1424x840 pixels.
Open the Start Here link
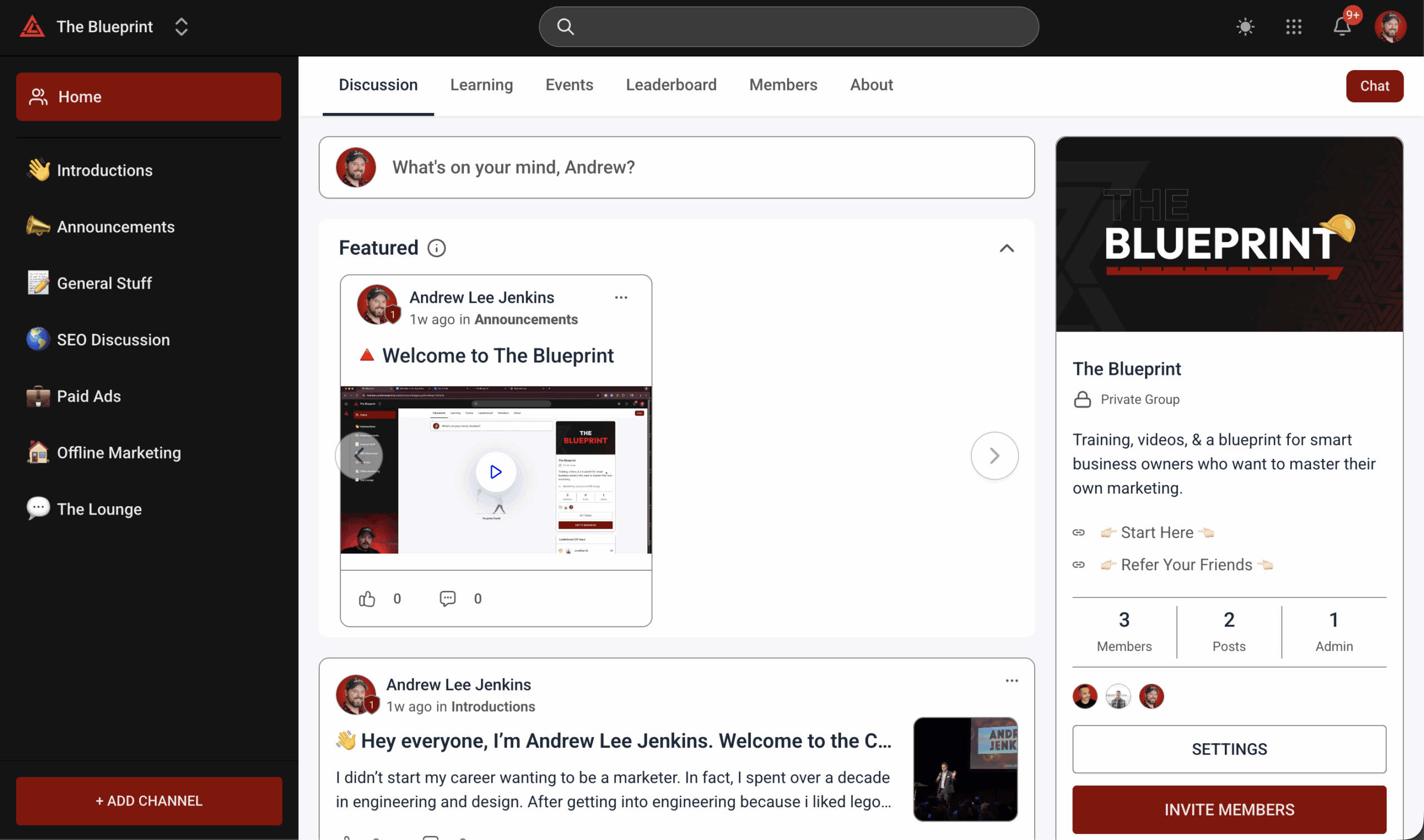(1156, 532)
